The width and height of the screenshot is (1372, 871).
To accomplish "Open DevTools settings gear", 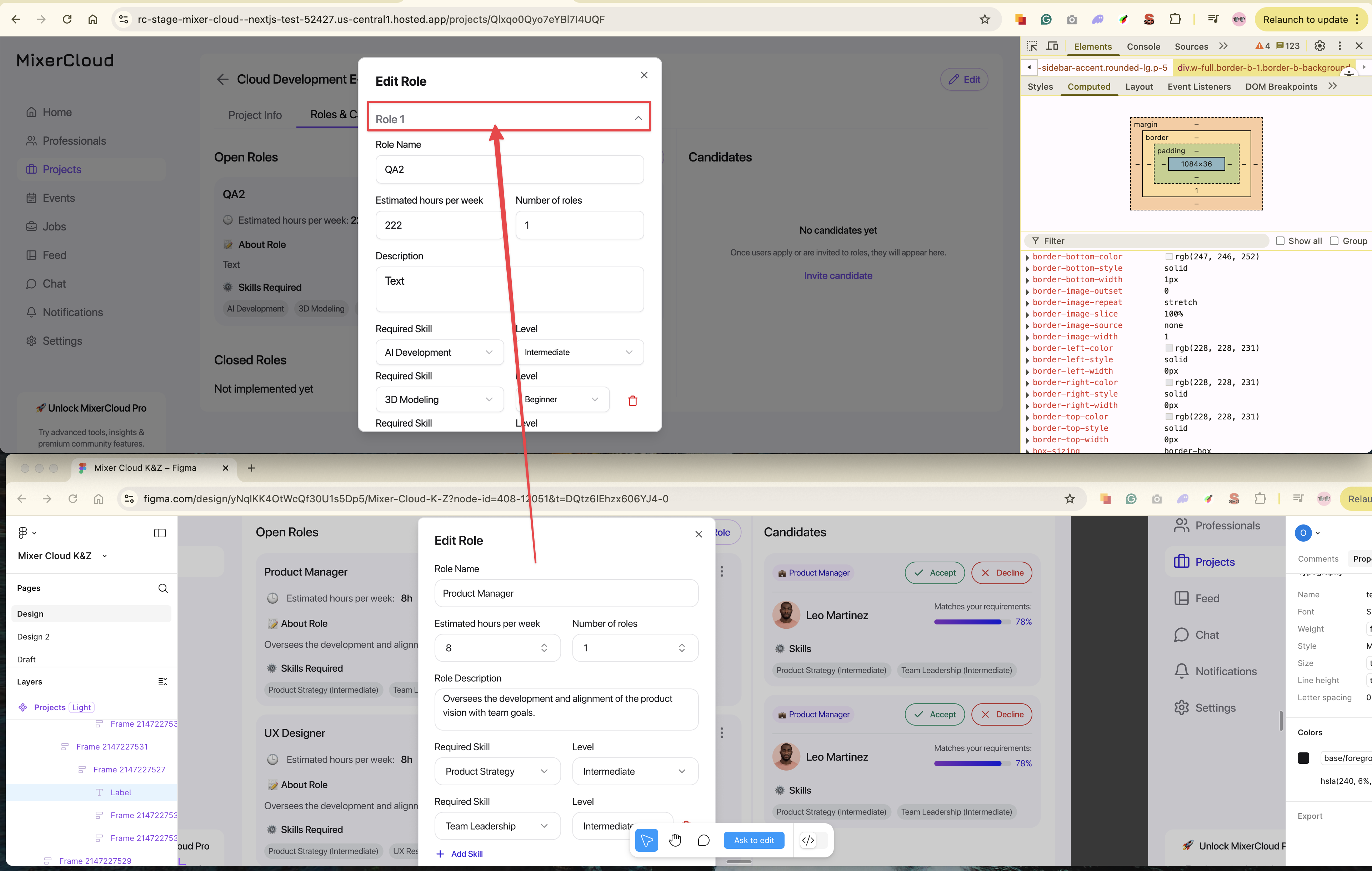I will pos(1320,46).
